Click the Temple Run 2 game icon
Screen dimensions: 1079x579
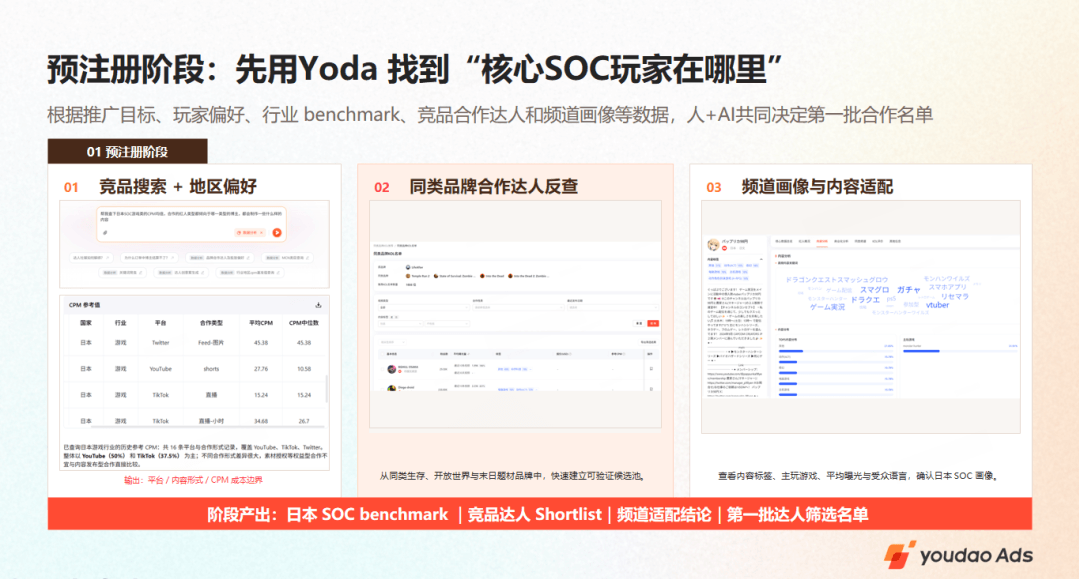click(408, 276)
